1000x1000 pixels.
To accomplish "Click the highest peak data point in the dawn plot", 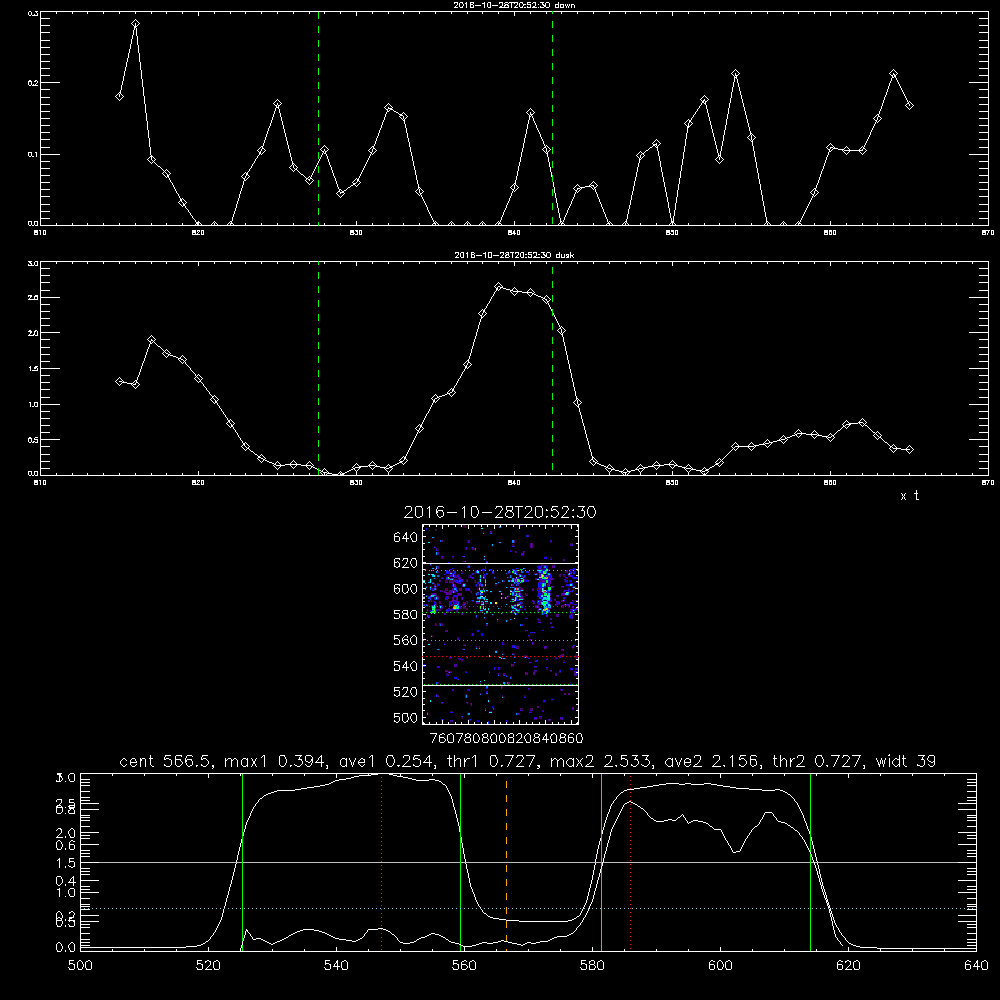I will click(x=135, y=24).
